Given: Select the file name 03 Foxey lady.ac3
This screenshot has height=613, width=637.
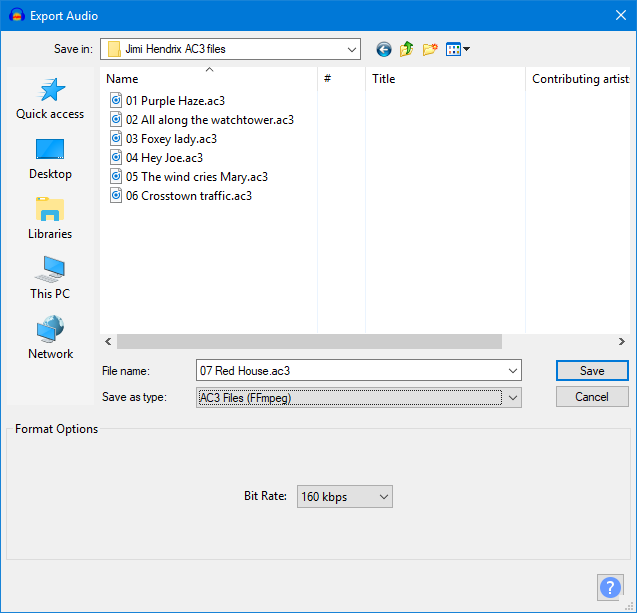Looking at the screenshot, I should [171, 139].
